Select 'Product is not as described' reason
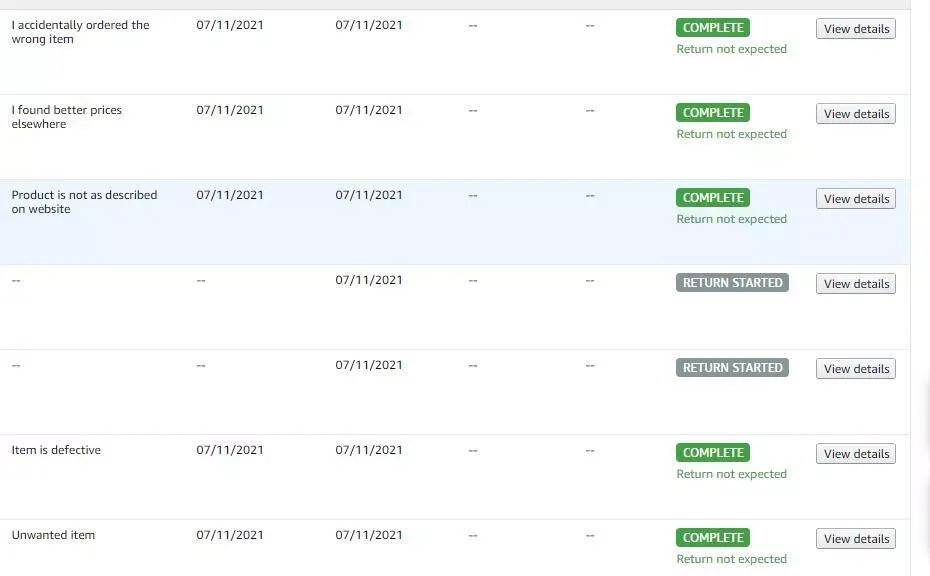Image resolution: width=930 pixels, height=576 pixels. coord(84,202)
